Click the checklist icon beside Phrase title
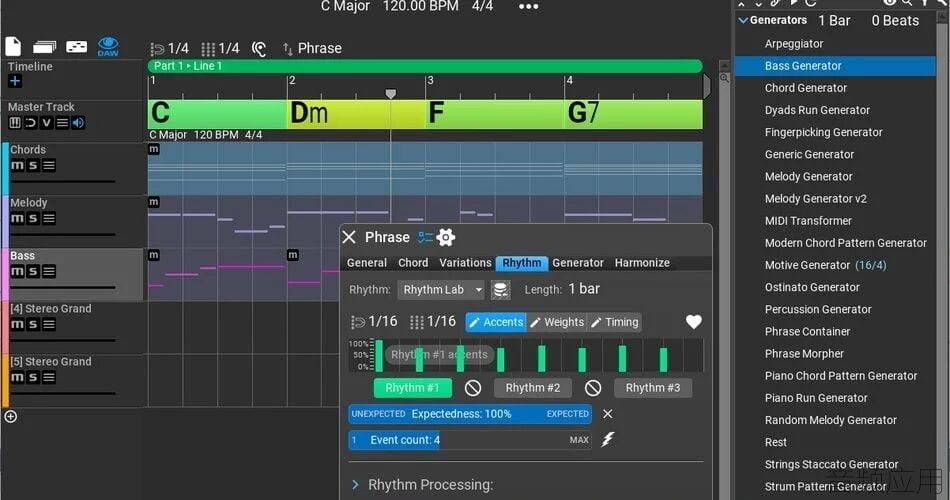950x500 pixels. tap(425, 238)
